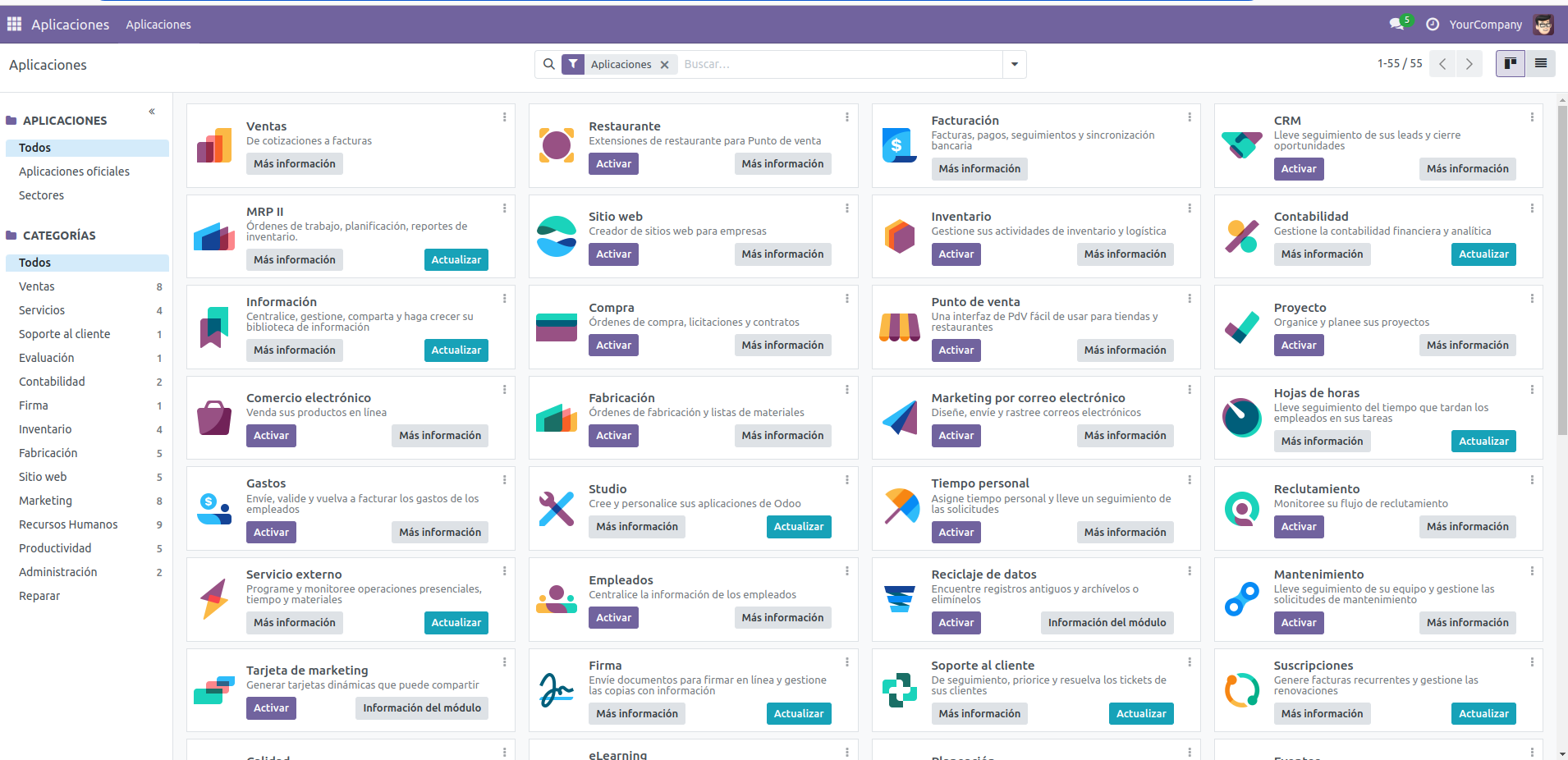The height and width of the screenshot is (760, 1568).
Task: Click the Hojas de horas clock icon
Action: click(1241, 418)
